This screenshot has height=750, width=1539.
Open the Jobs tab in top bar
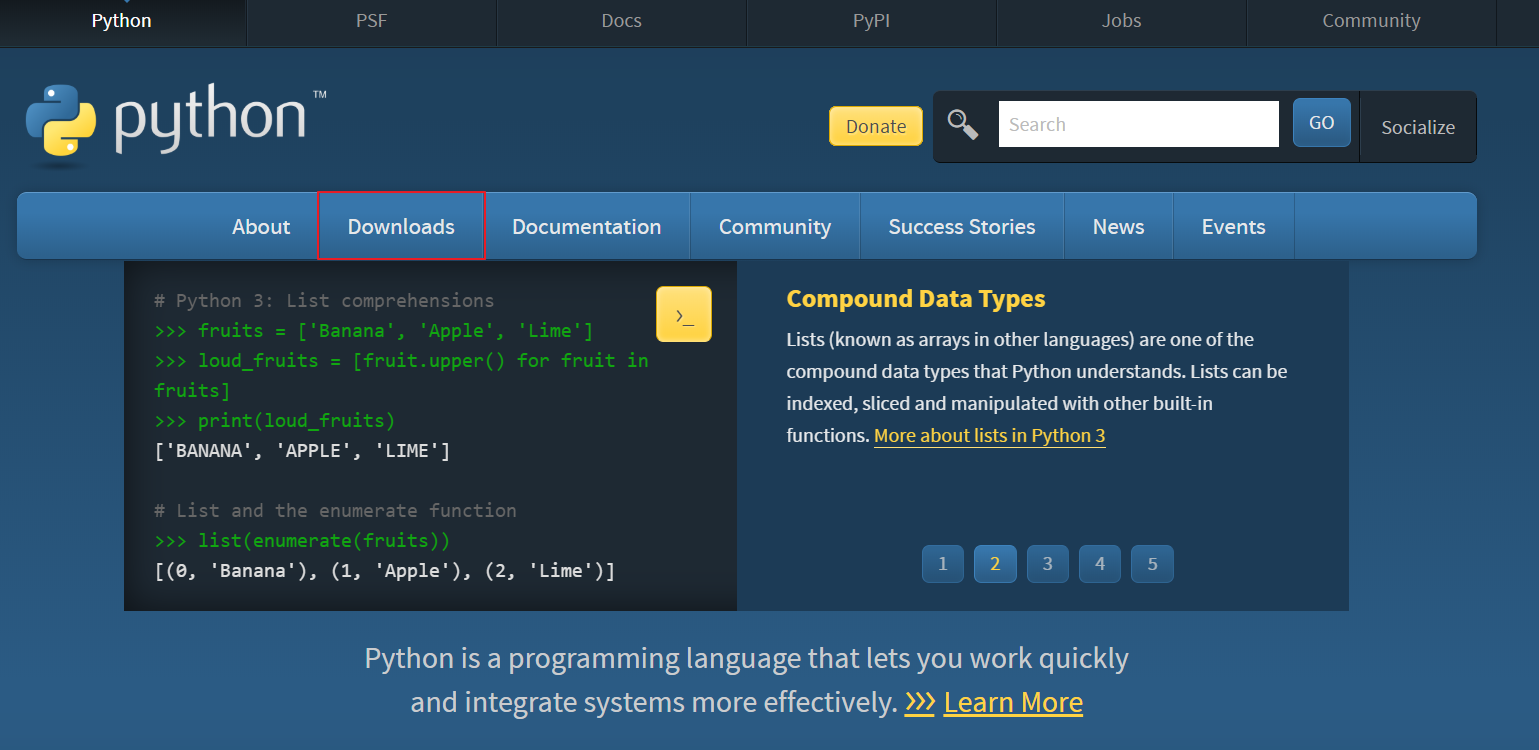tap(1121, 21)
